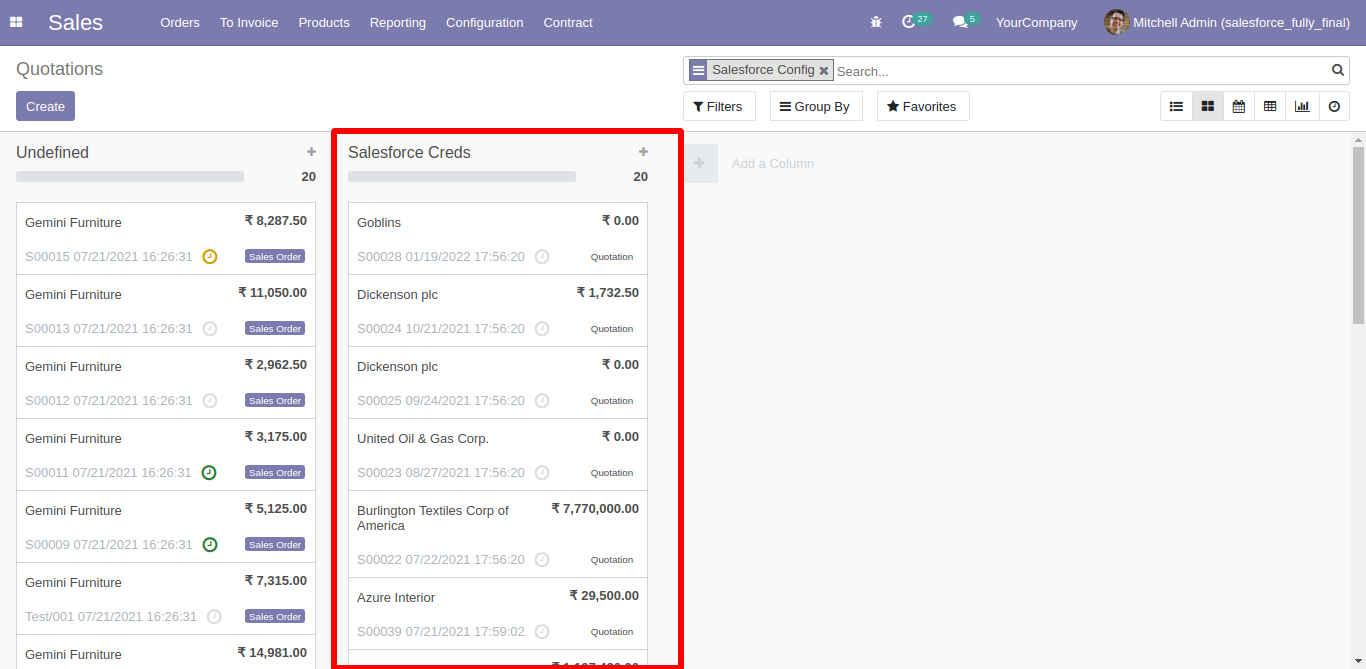Open Azure Interior quotation card
Image resolution: width=1366 pixels, height=669 pixels.
(498, 614)
